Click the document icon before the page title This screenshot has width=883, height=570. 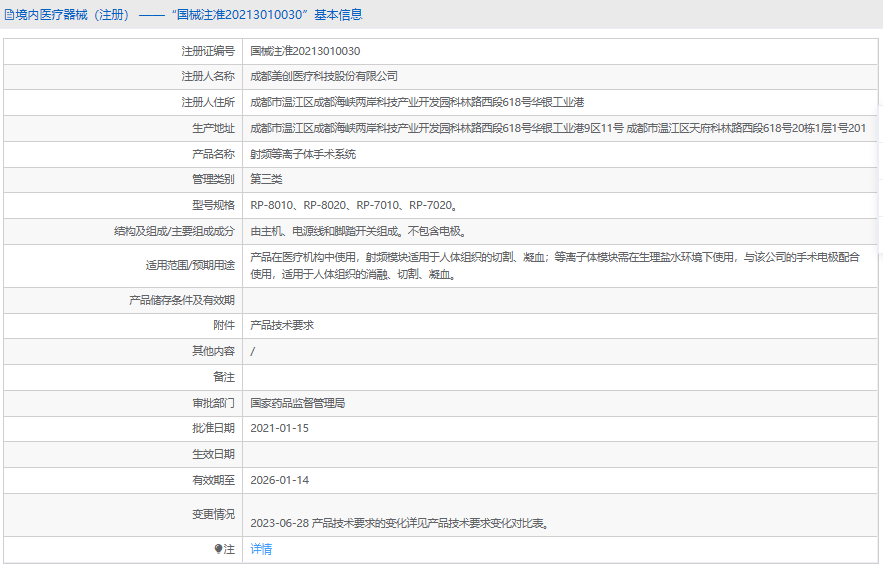9,15
